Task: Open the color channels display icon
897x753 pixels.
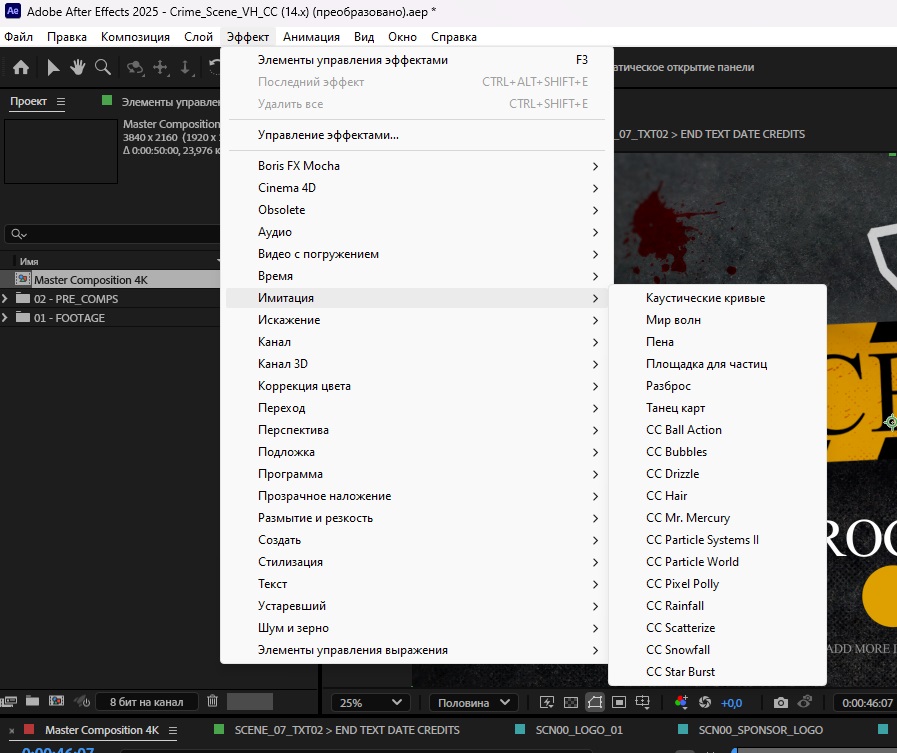Action: [681, 703]
